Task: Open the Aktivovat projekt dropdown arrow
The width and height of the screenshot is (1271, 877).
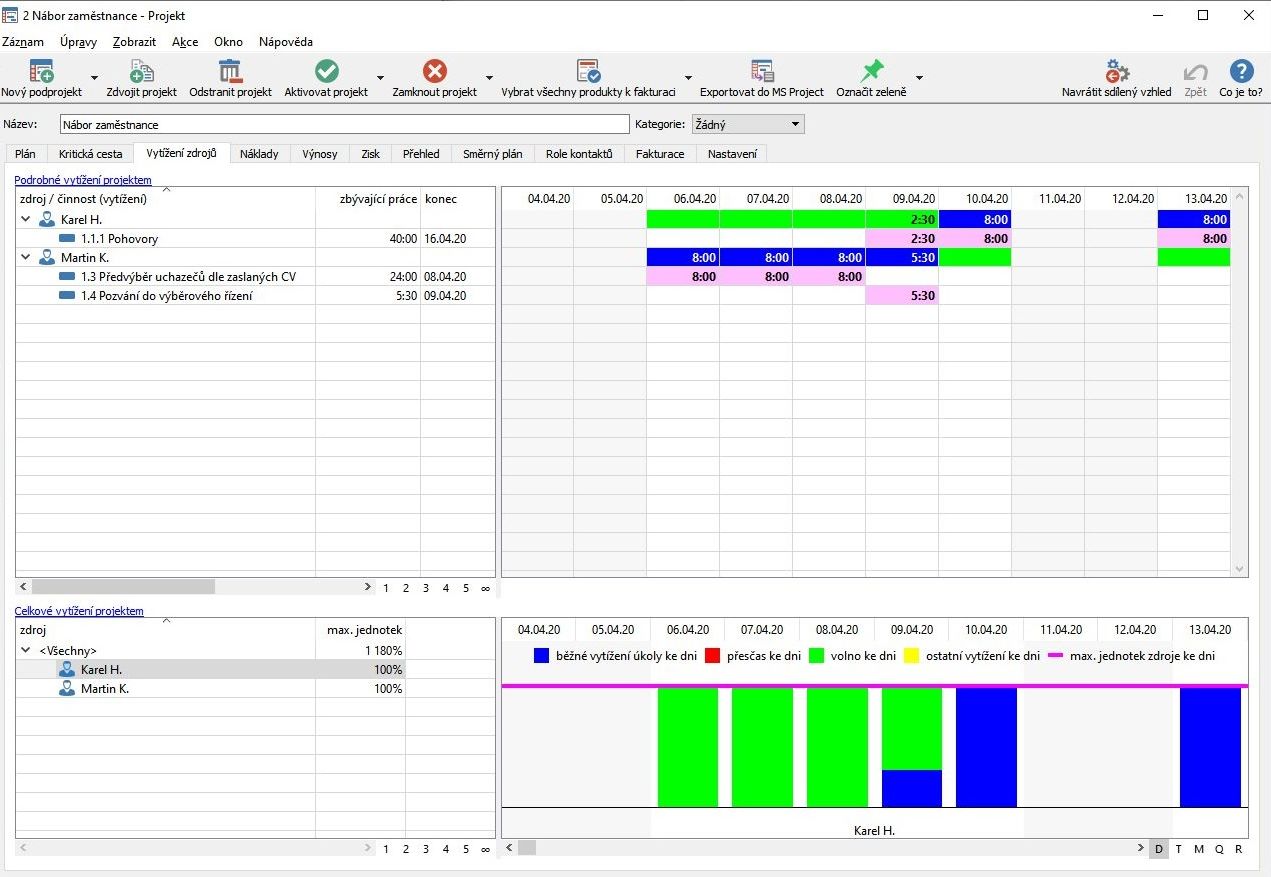Action: (x=380, y=77)
